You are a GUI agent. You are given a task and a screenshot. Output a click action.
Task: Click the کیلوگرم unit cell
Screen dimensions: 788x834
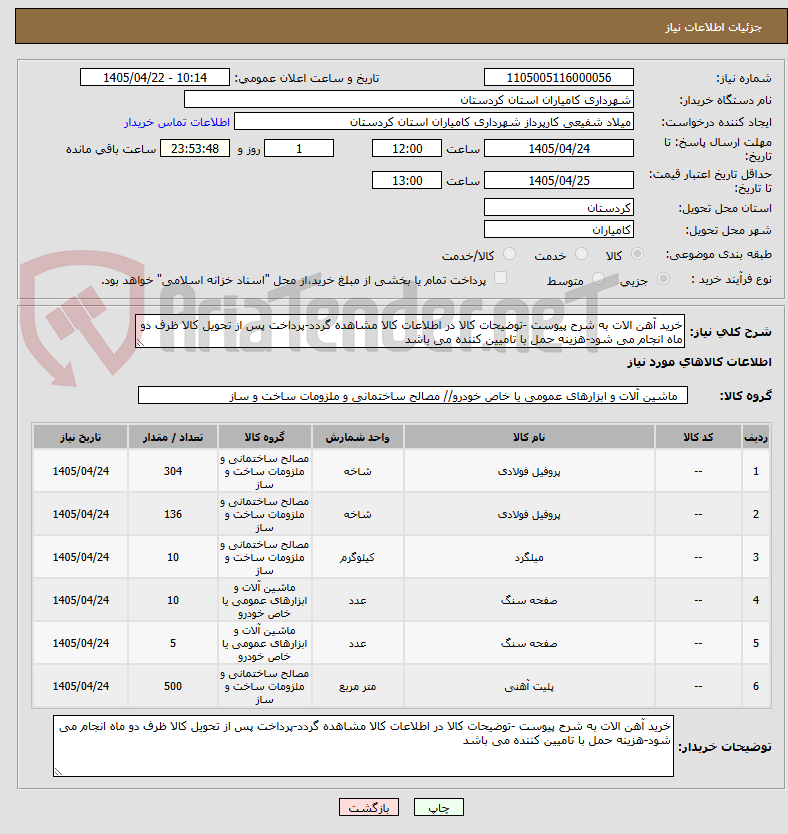coord(357,557)
